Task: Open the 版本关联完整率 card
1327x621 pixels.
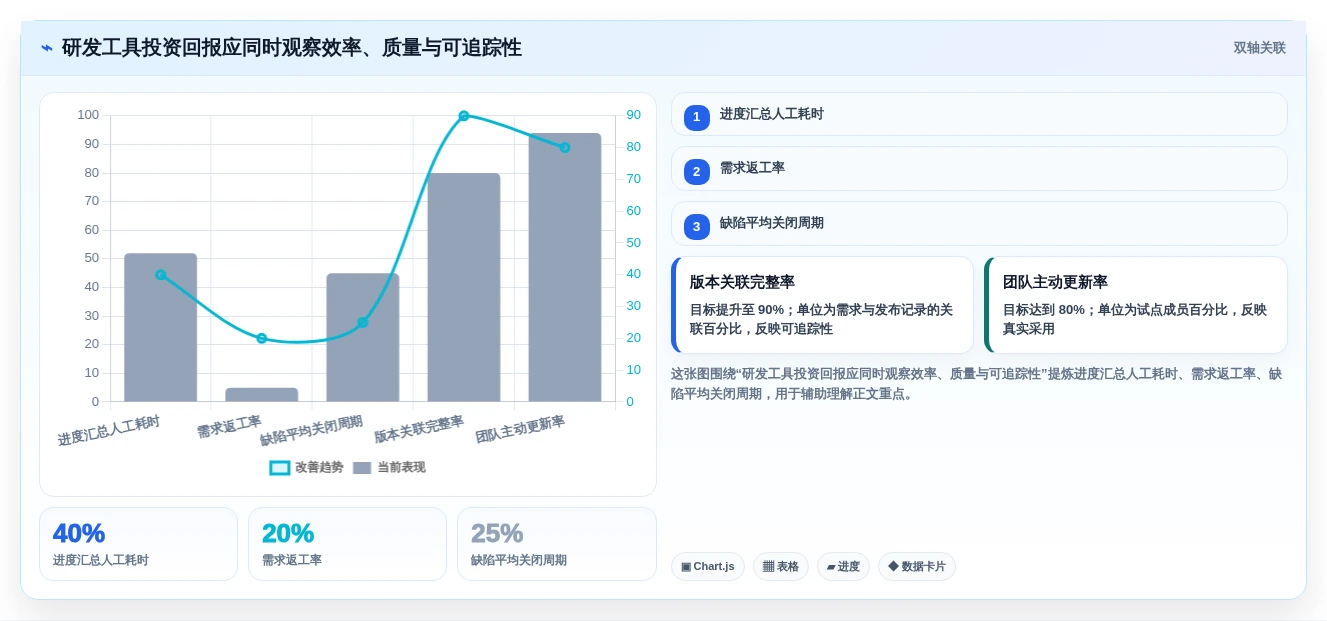Action: [x=822, y=305]
